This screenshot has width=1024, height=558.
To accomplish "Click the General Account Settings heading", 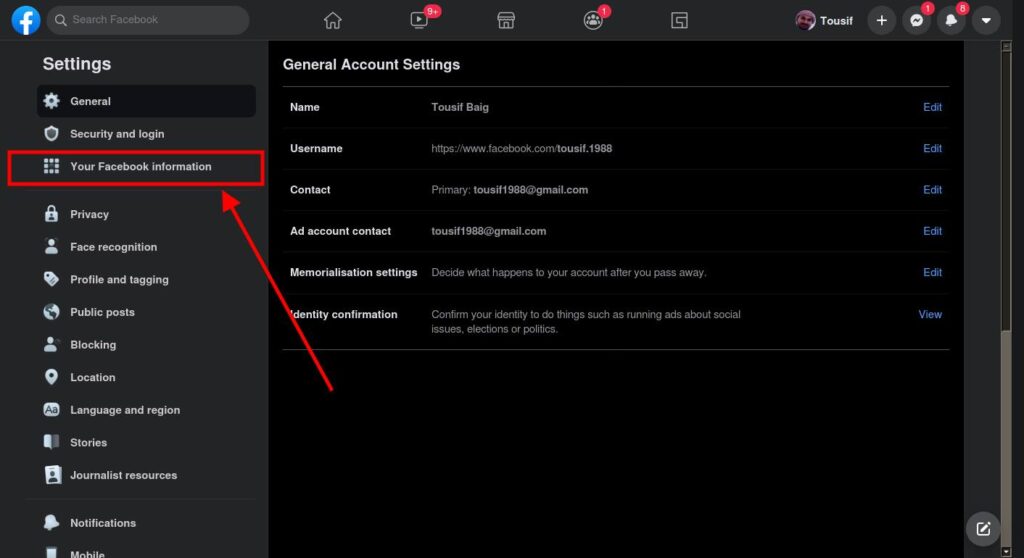I will tap(371, 65).
